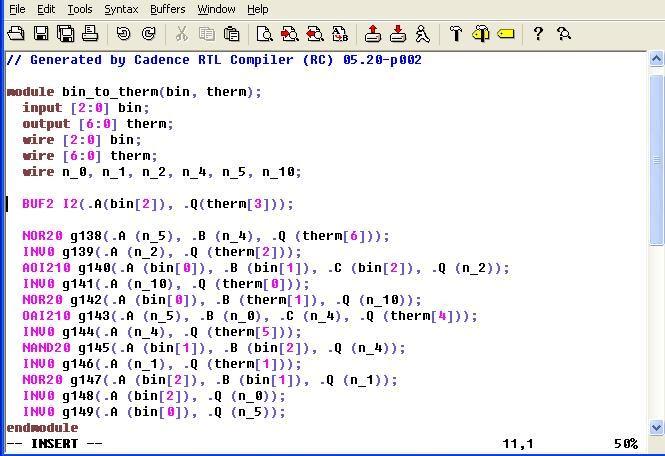Image resolution: width=665 pixels, height=456 pixels.
Task: Click the Build tags icon
Action: [481, 34]
